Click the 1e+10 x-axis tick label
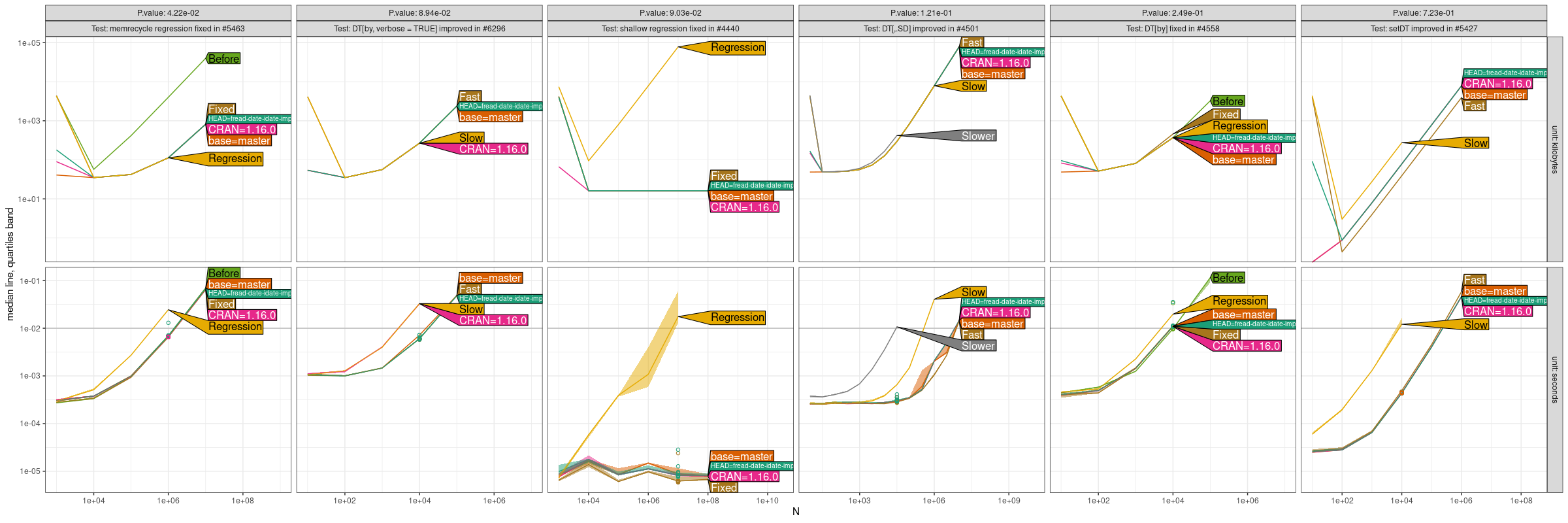This screenshot has height=523, width=1568. (x=768, y=501)
